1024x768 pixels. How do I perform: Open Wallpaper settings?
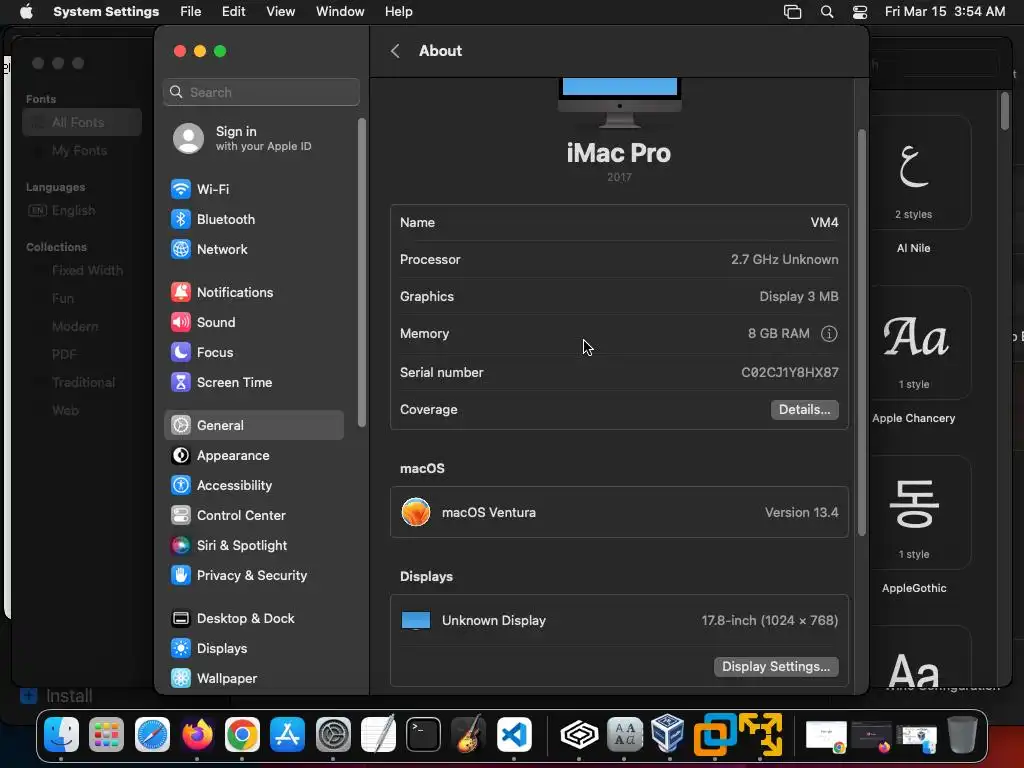click(x=254, y=679)
